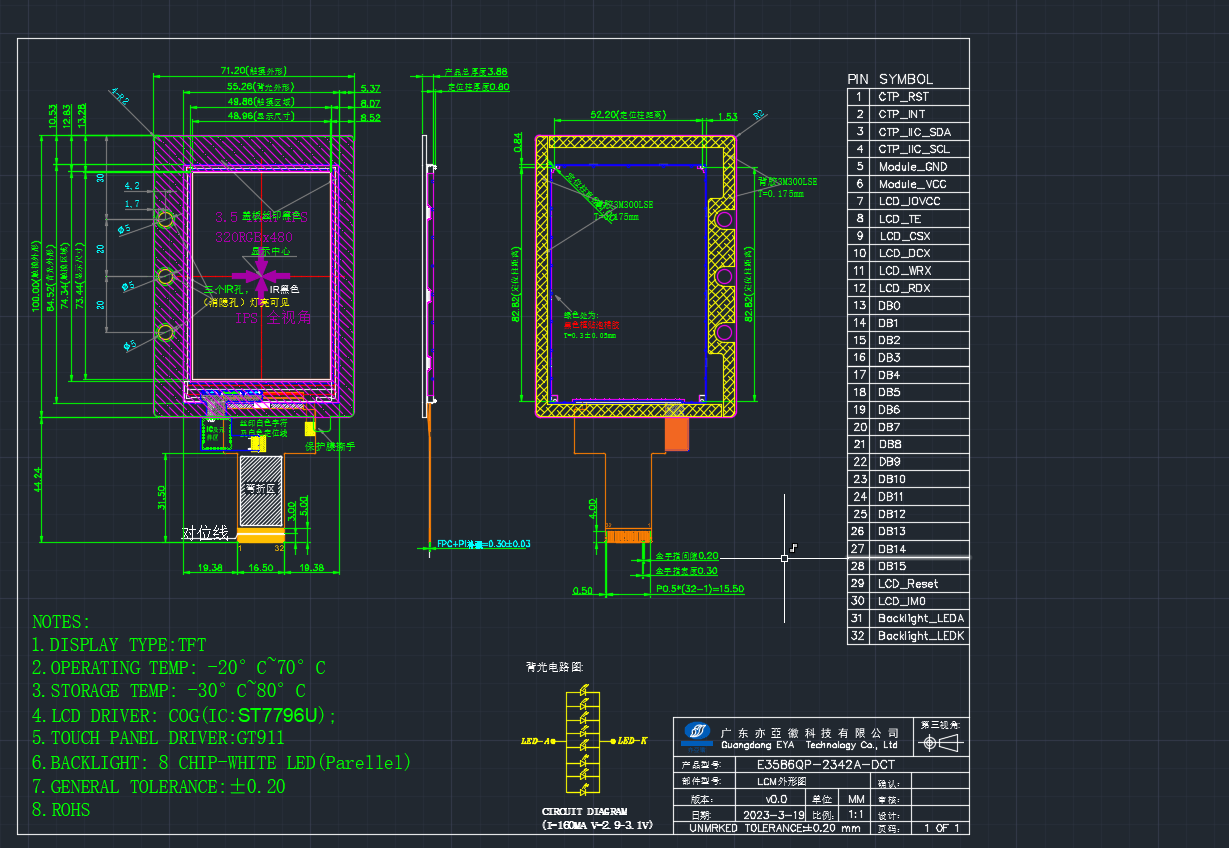Click the TOUCH PANEL DRIVER:GT911 note
This screenshot has width=1229, height=848.
158,739
